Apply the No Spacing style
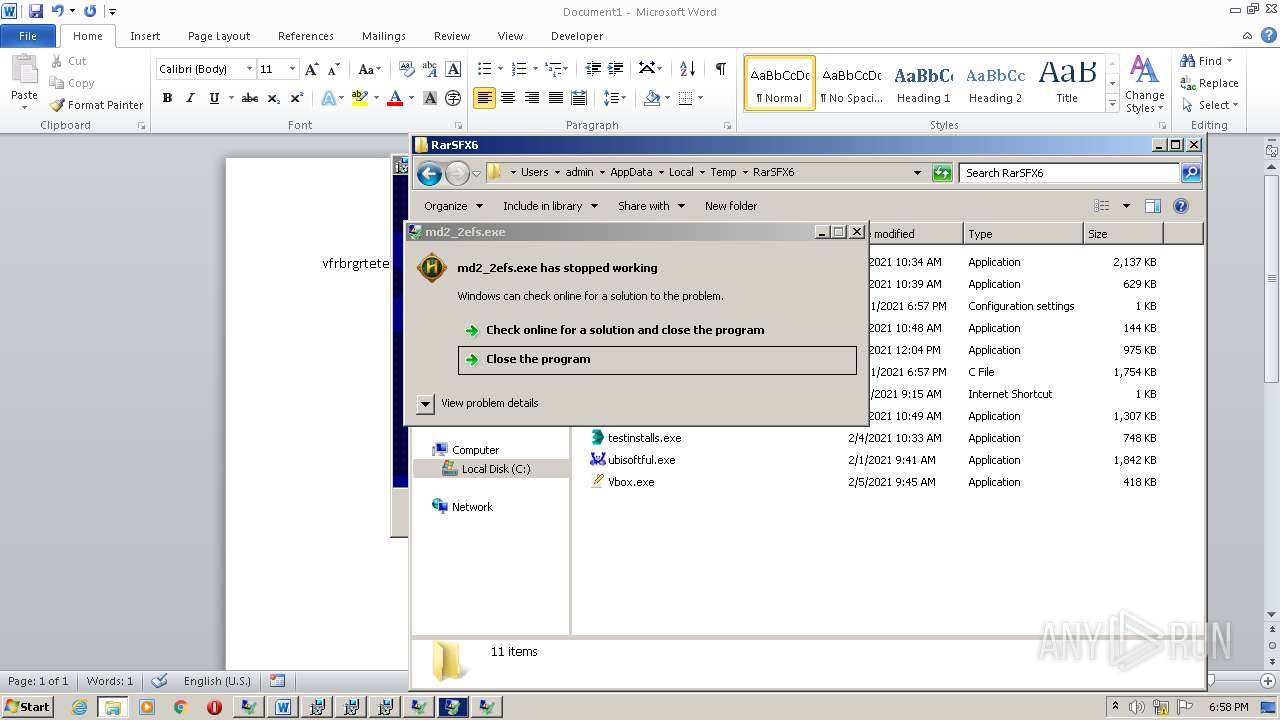The height and width of the screenshot is (720, 1280). pos(851,83)
